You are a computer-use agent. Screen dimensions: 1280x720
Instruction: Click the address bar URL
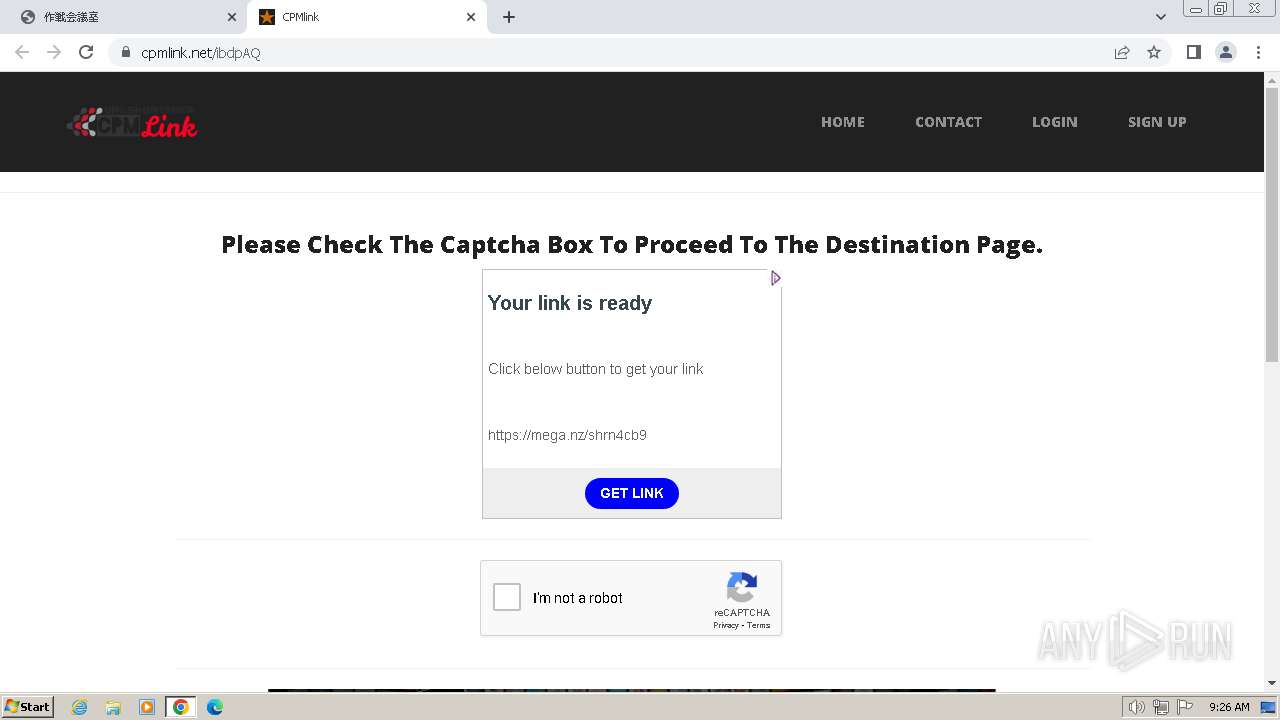click(201, 53)
